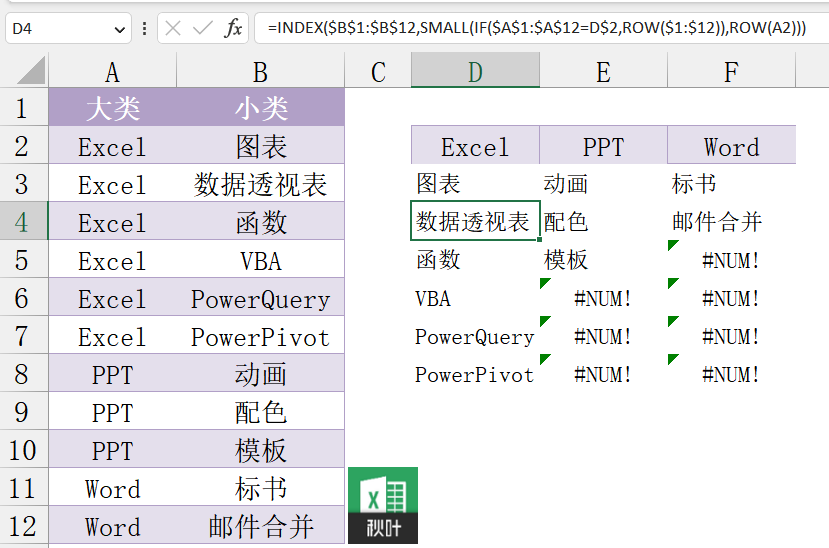Select column B header
Image resolution: width=829 pixels, height=548 pixels.
(260, 71)
